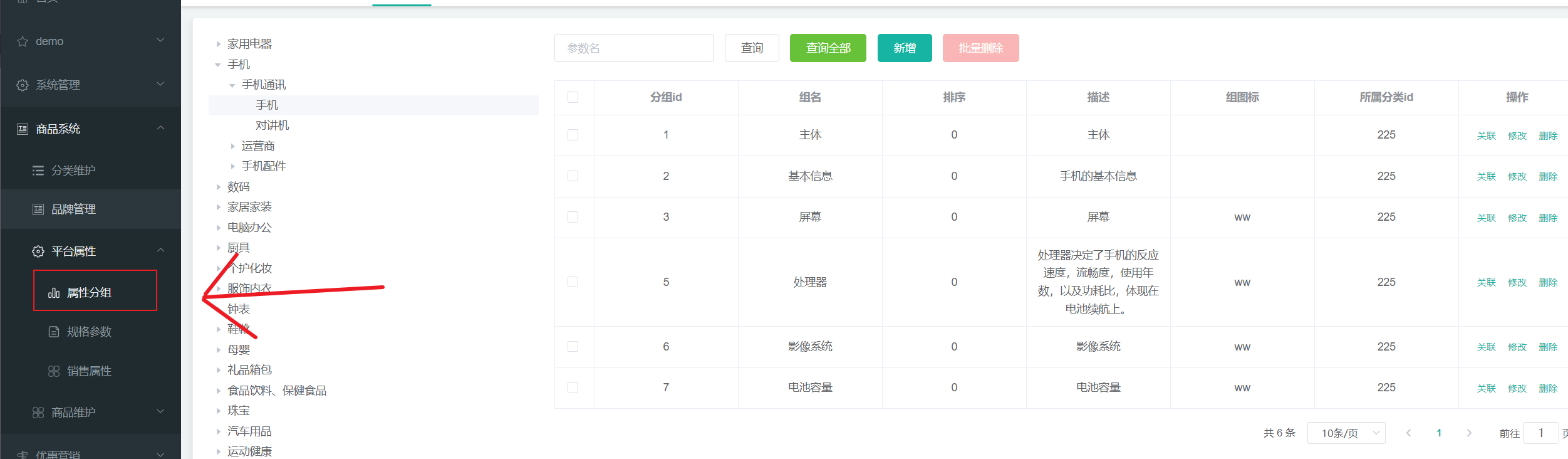Collapse the 商品系统 menu chevron
The image size is (1568, 459).
point(160,128)
